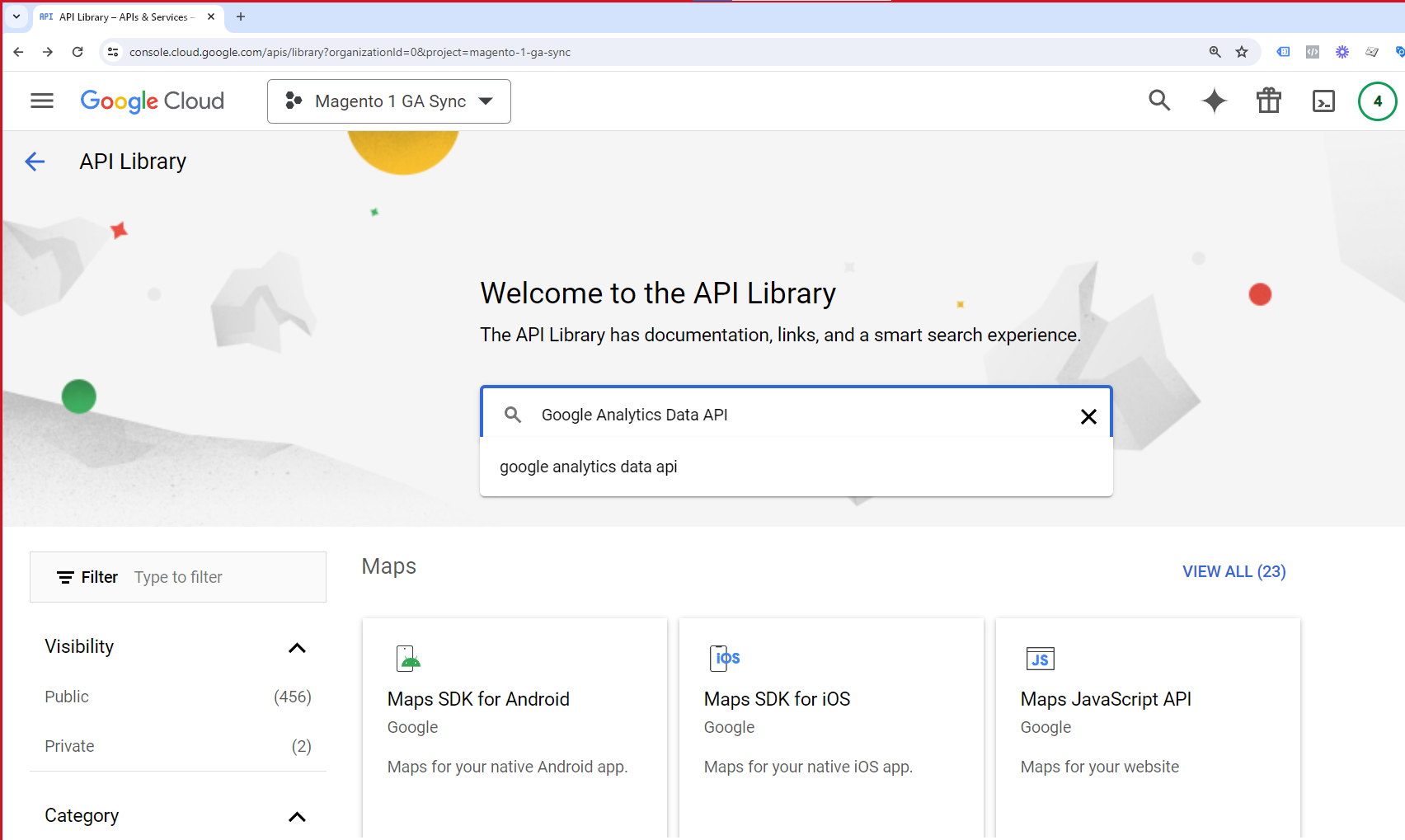Click the Type to filter input field

click(x=223, y=577)
